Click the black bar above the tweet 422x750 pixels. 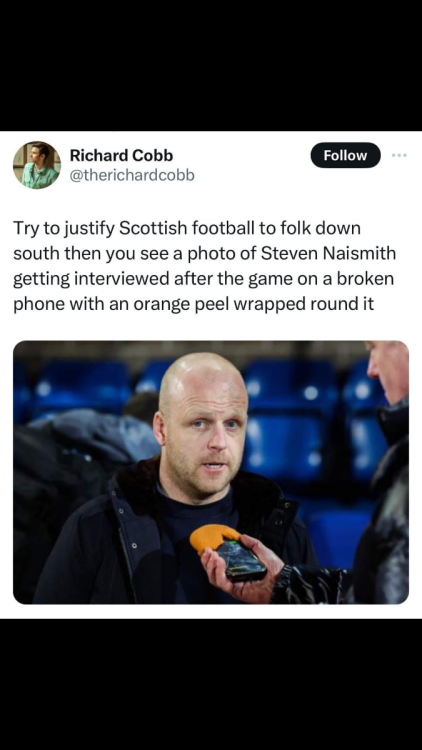(211, 65)
